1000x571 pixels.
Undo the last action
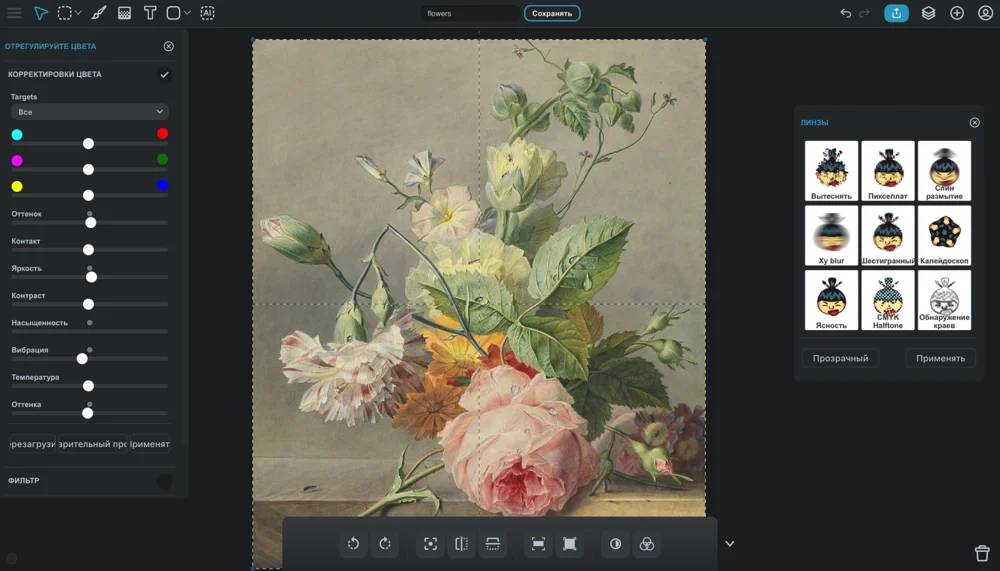(x=846, y=13)
